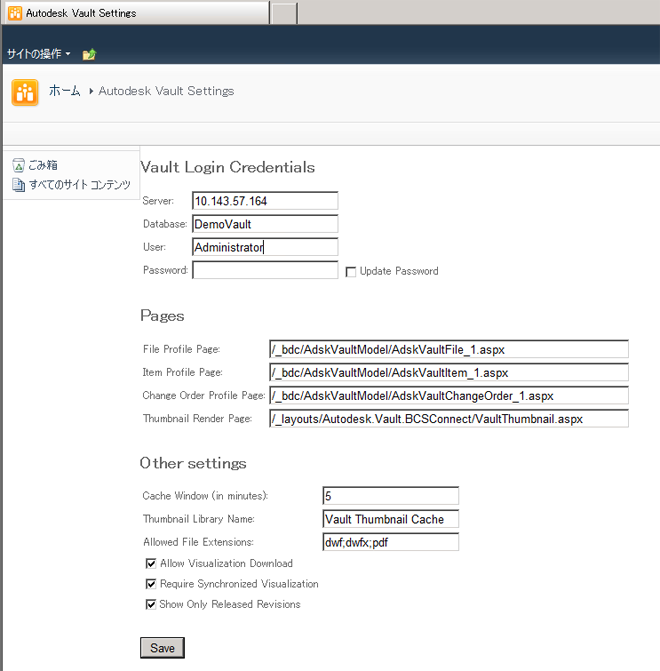660x671 pixels.
Task: Click the Thumbnail Render Page: label
Action: [197, 419]
